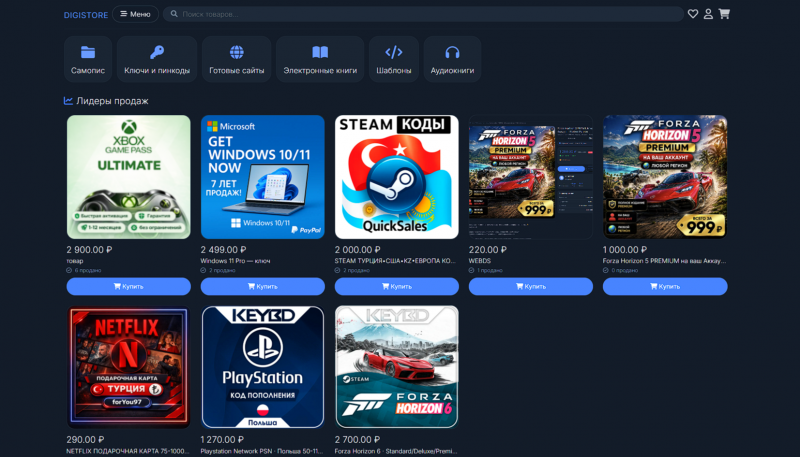Select the Самопис folder category
Image resolution: width=800 pixels, height=457 pixels.
point(88,59)
